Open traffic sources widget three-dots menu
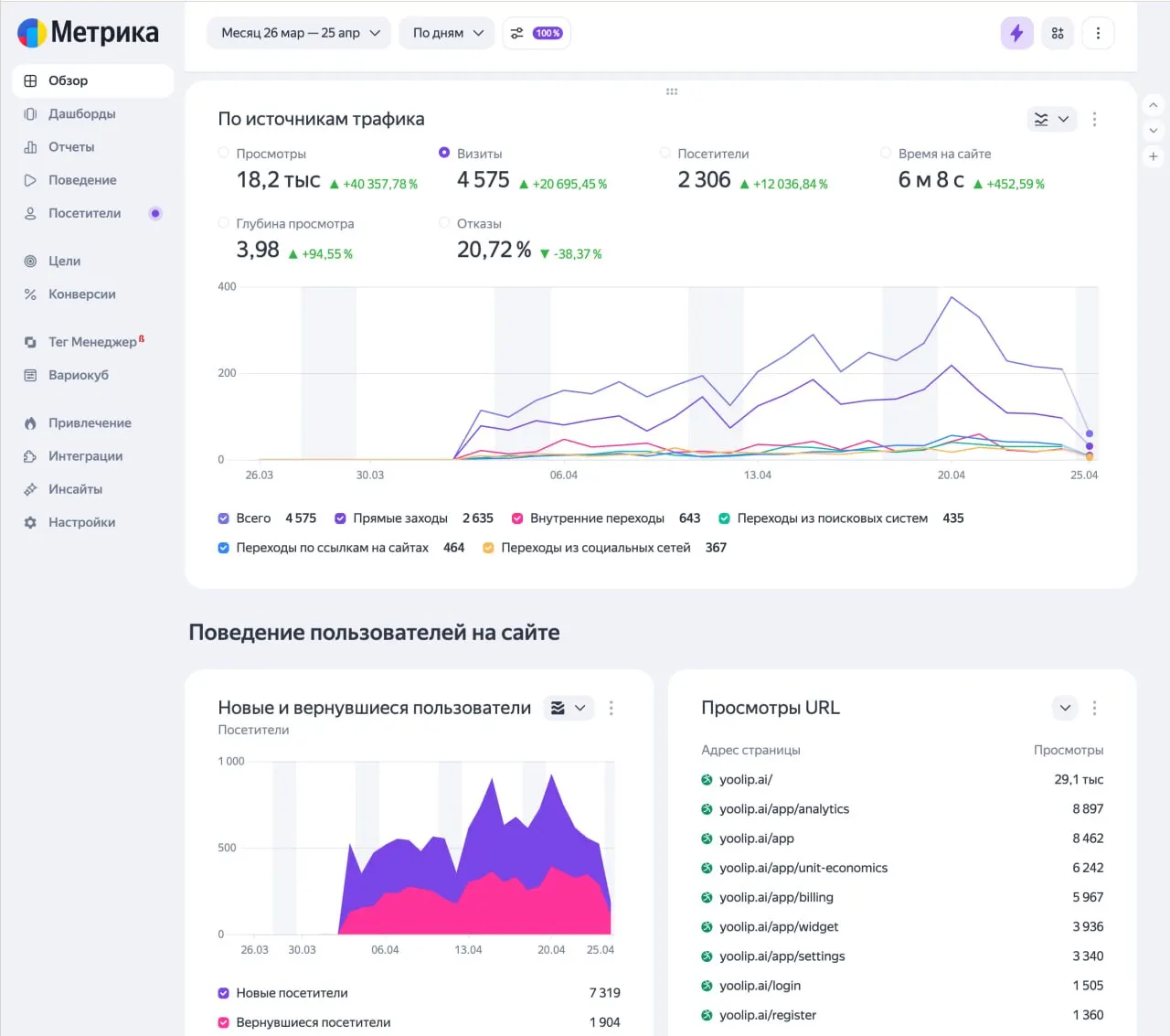 (x=1094, y=119)
